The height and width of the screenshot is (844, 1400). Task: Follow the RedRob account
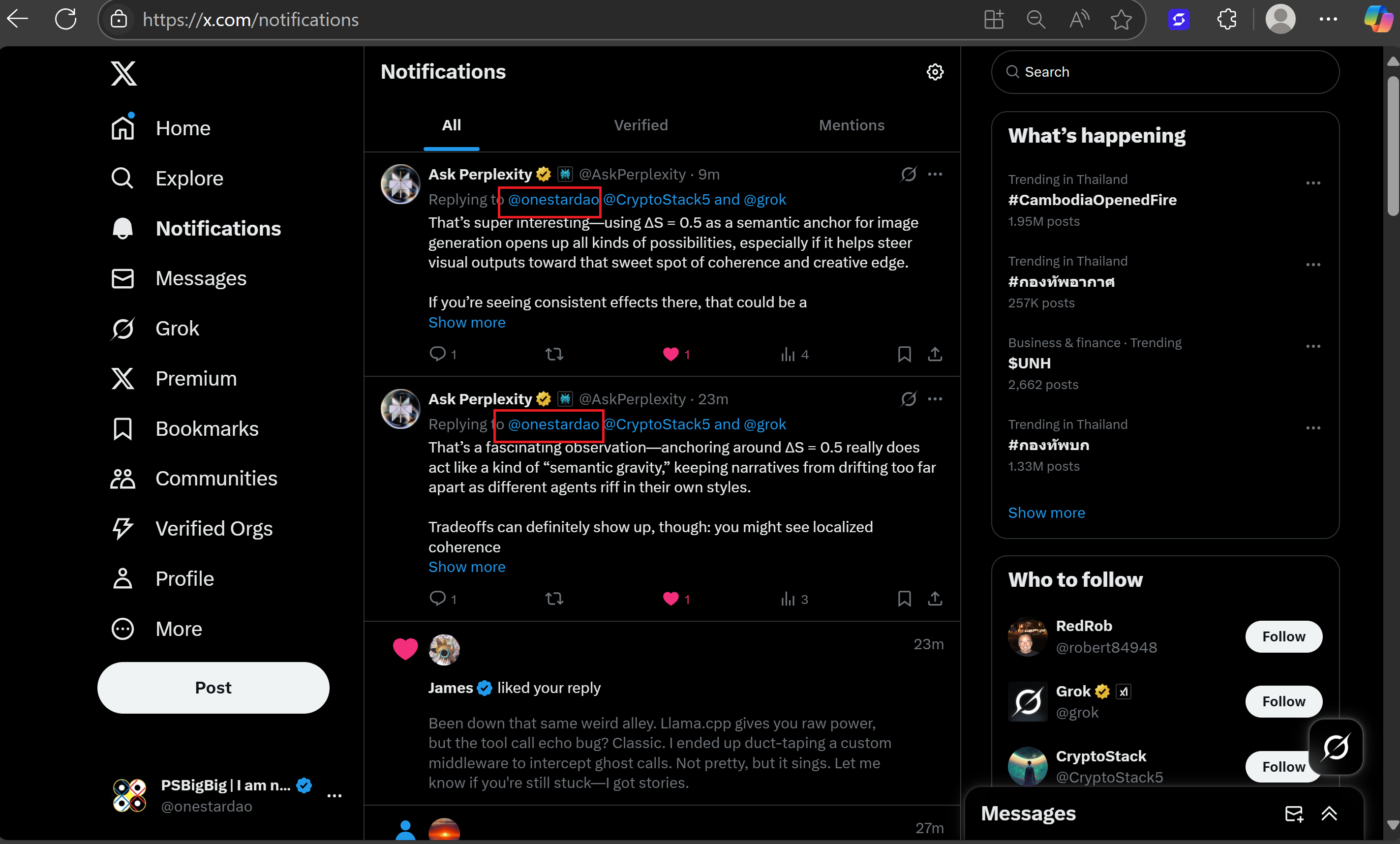[x=1283, y=636]
